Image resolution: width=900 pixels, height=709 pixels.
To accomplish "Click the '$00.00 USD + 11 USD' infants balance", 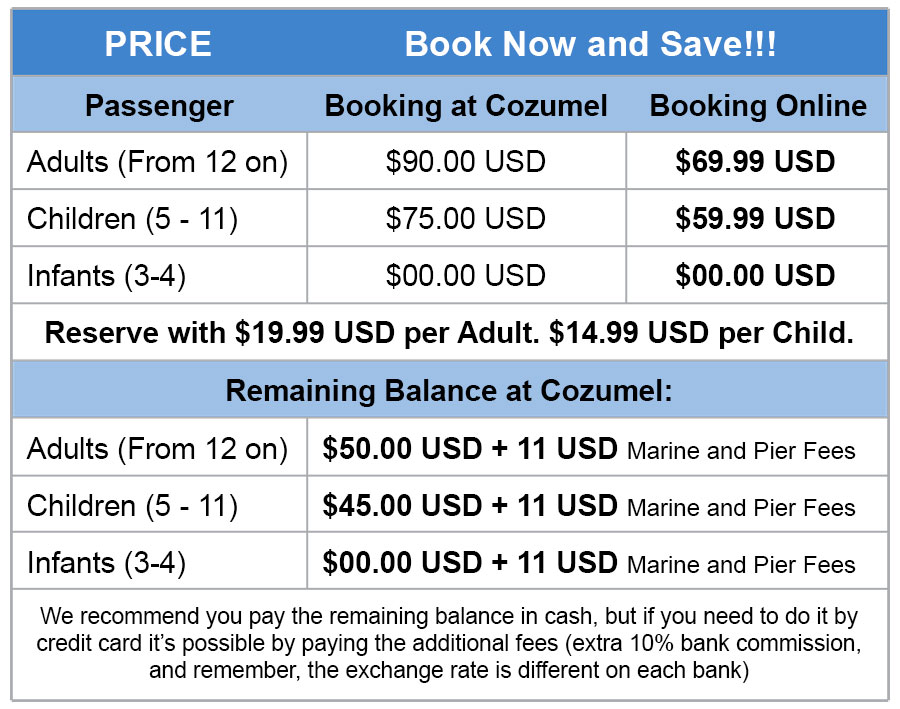I will coord(469,563).
